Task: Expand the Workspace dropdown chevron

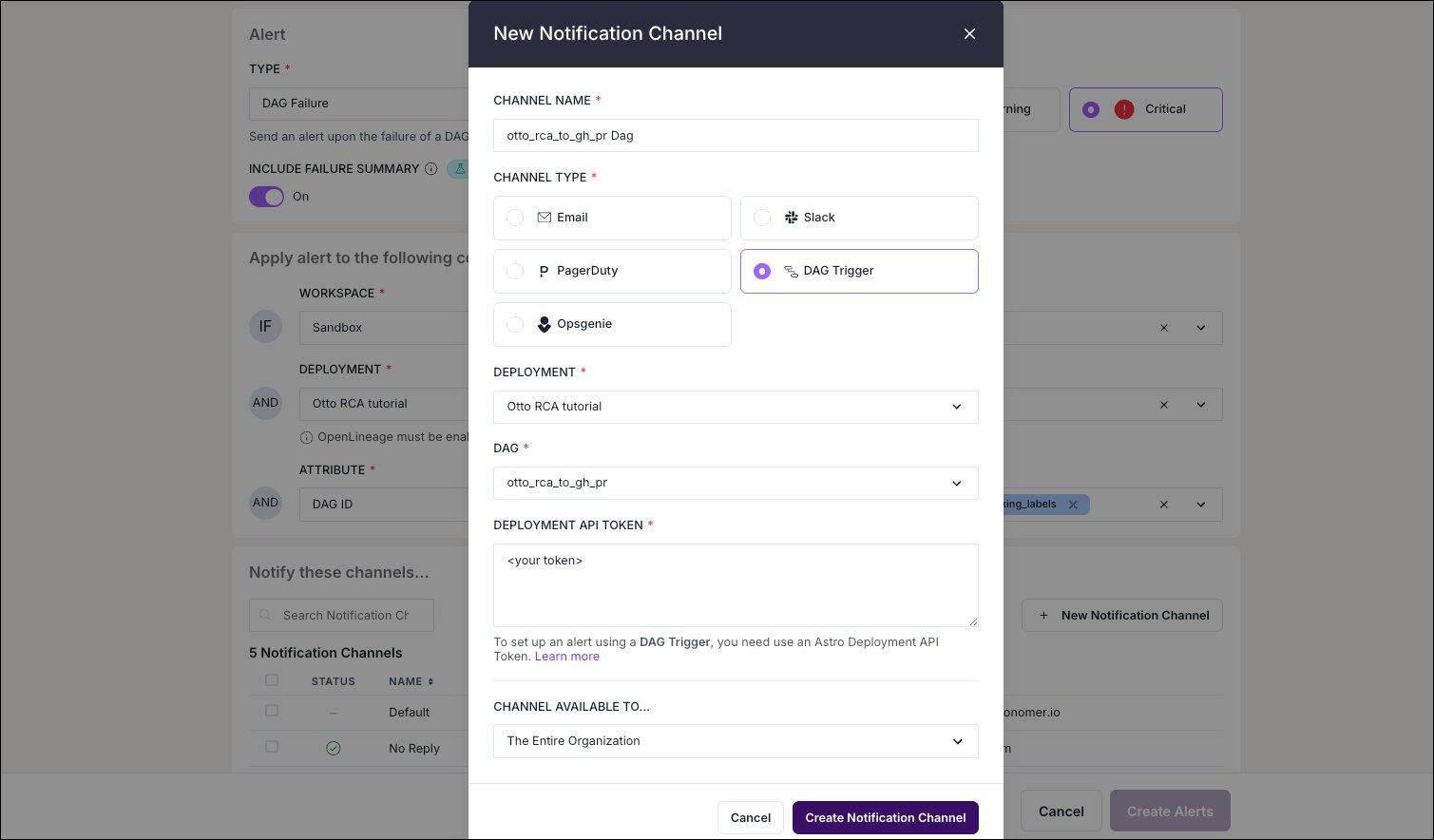Action: point(1201,328)
